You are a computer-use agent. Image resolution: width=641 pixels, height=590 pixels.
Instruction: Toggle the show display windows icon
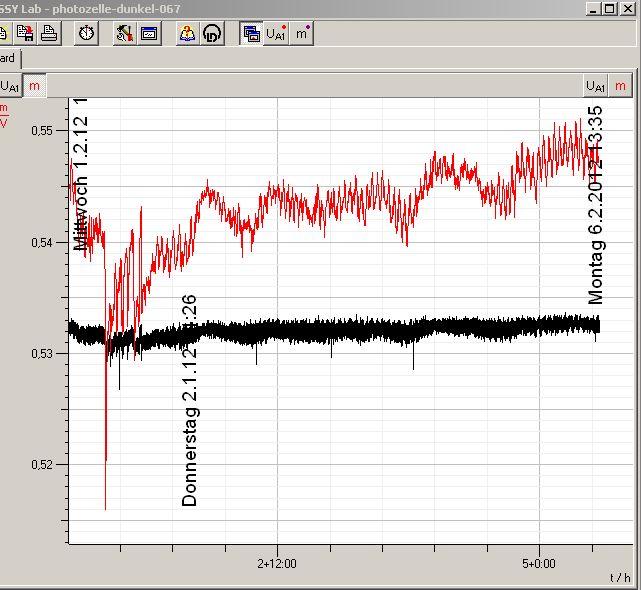point(251,33)
